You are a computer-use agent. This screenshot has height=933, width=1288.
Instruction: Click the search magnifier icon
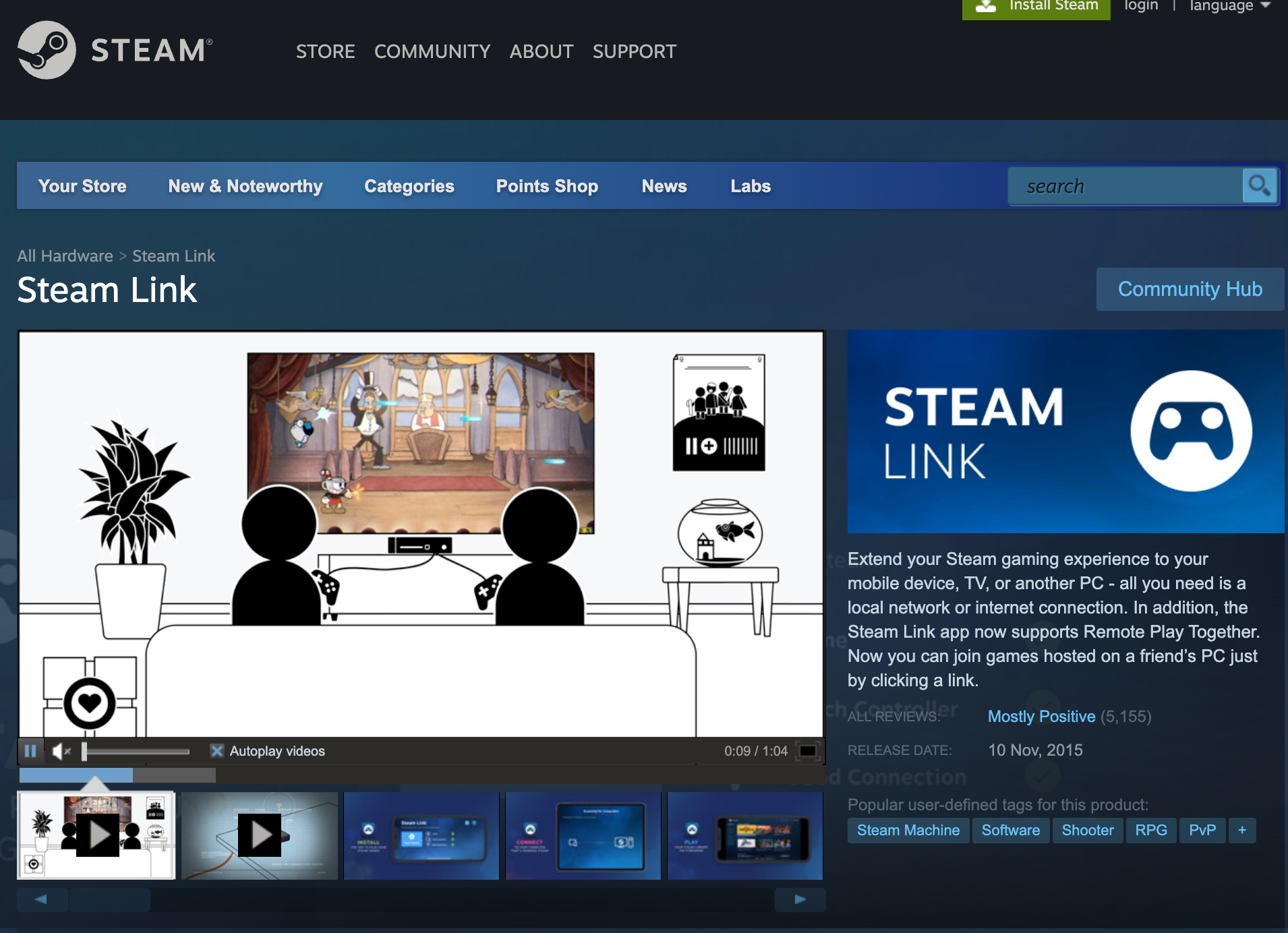1259,185
